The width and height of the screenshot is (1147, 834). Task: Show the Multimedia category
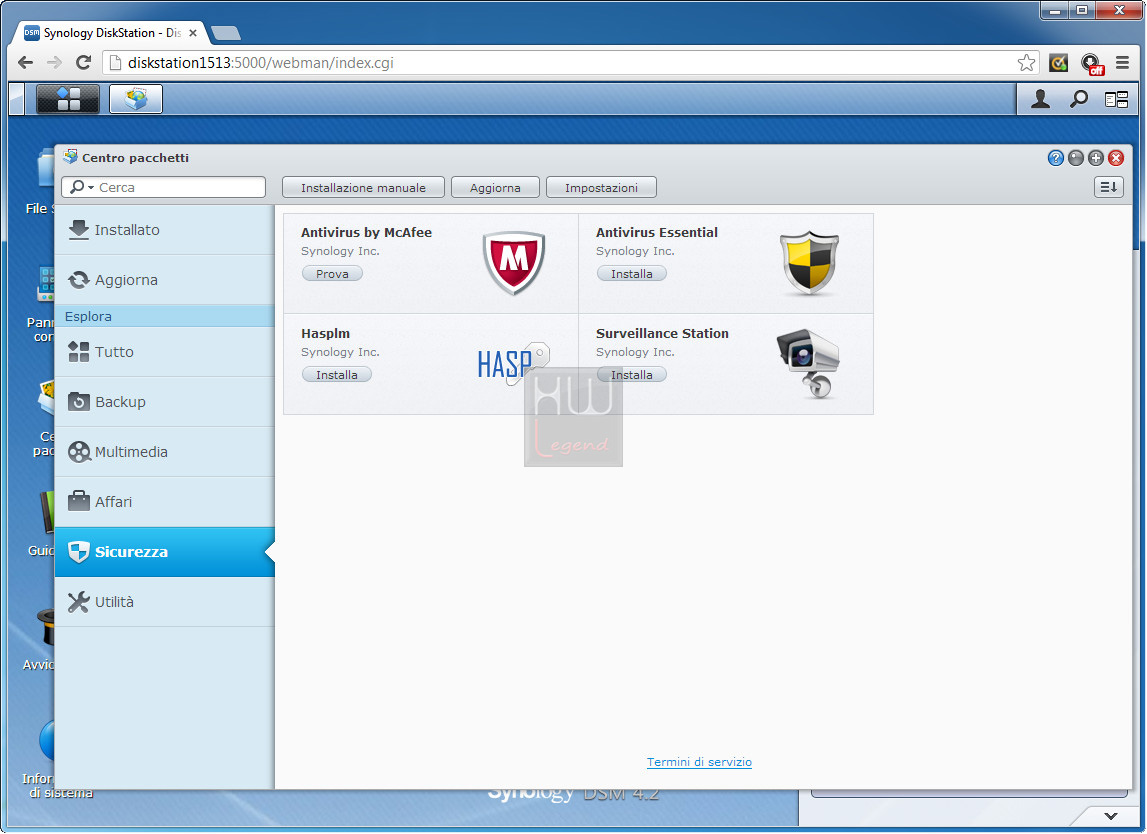click(165, 452)
